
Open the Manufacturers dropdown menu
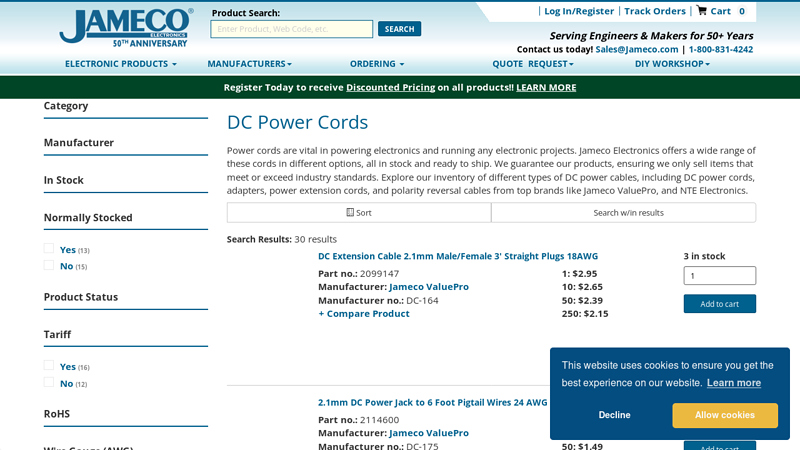click(249, 64)
